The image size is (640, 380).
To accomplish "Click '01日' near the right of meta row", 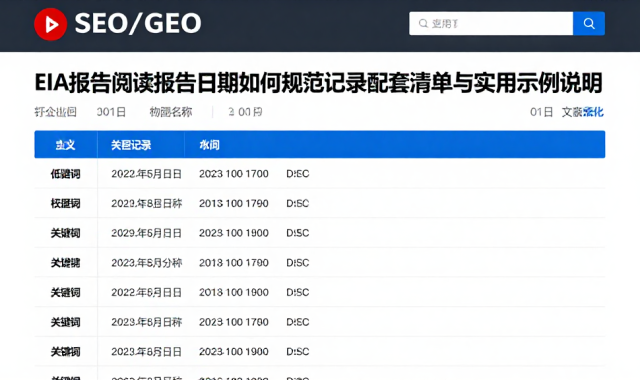I will click(x=541, y=112).
